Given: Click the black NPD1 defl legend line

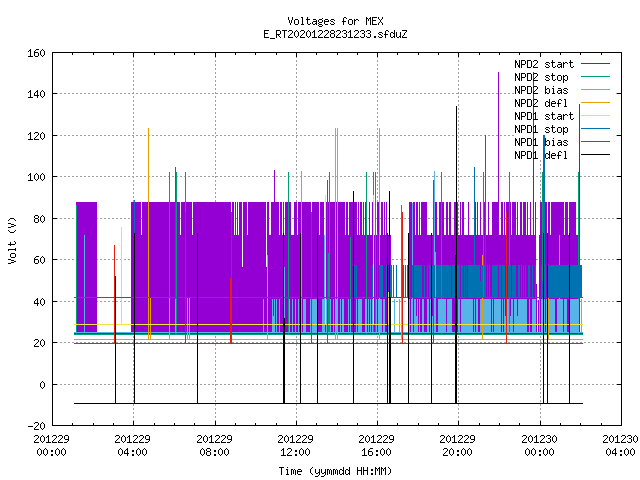Looking at the screenshot, I should pos(596,155).
